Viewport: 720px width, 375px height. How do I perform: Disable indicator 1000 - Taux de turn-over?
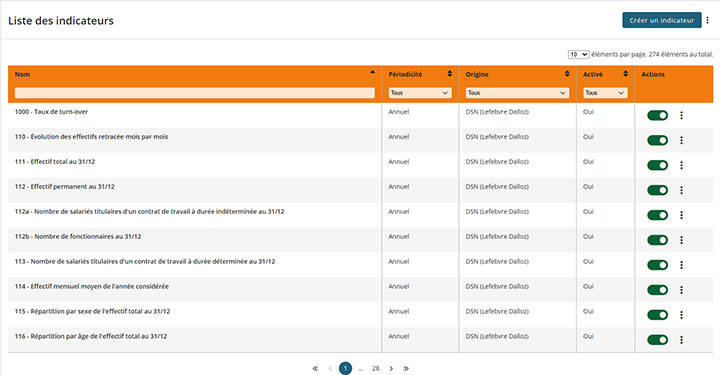658,116
